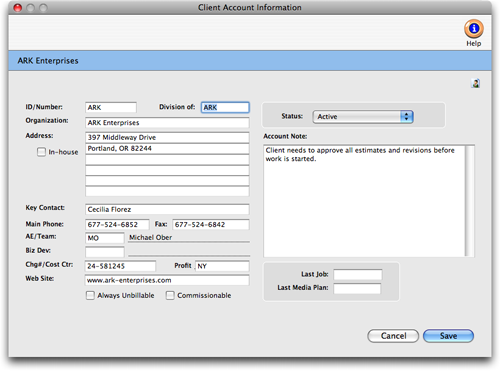Focus the Division of field
The image size is (500, 371).
pyautogui.click(x=225, y=107)
